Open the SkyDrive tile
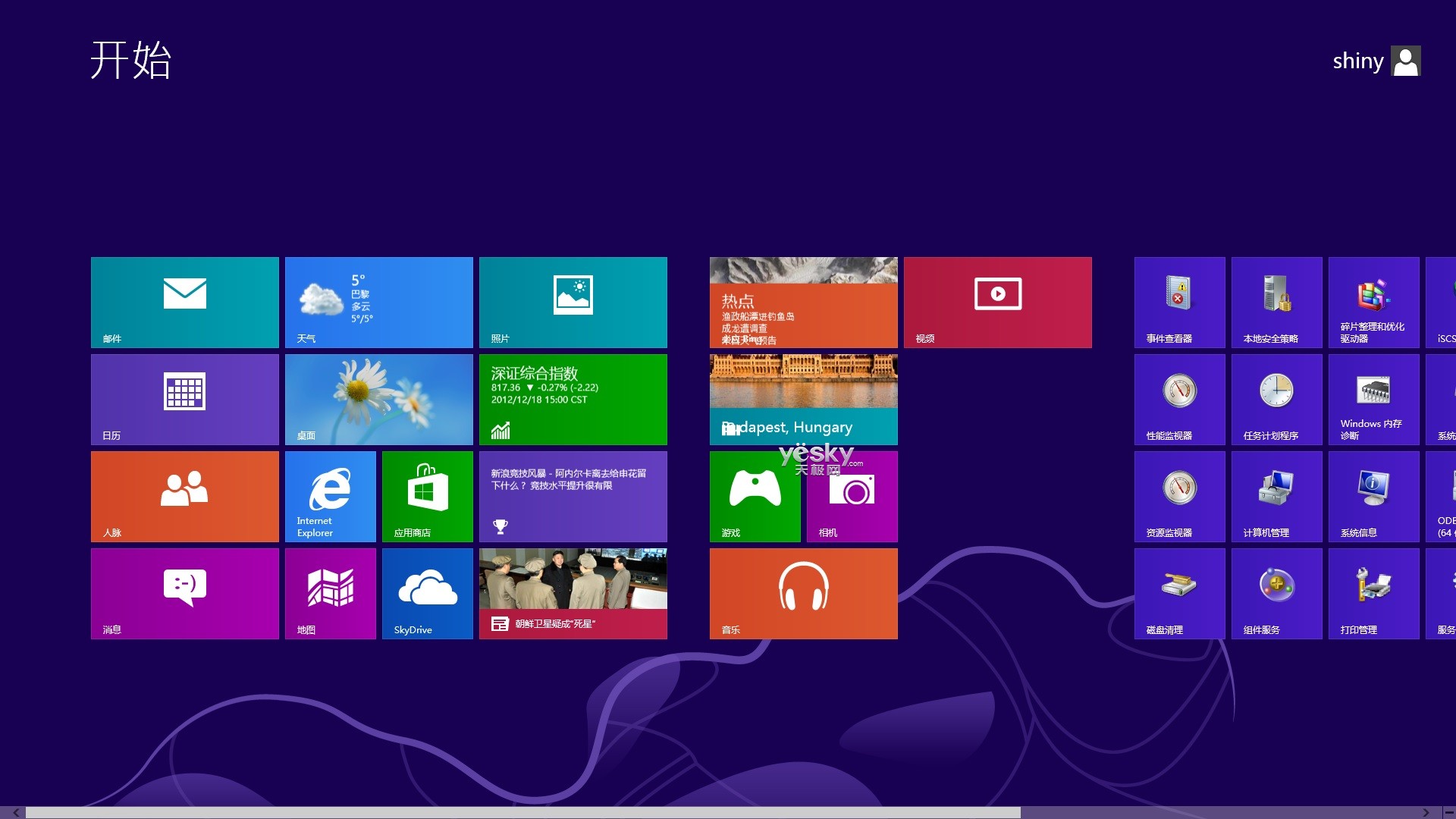1456x819 pixels. [x=427, y=594]
